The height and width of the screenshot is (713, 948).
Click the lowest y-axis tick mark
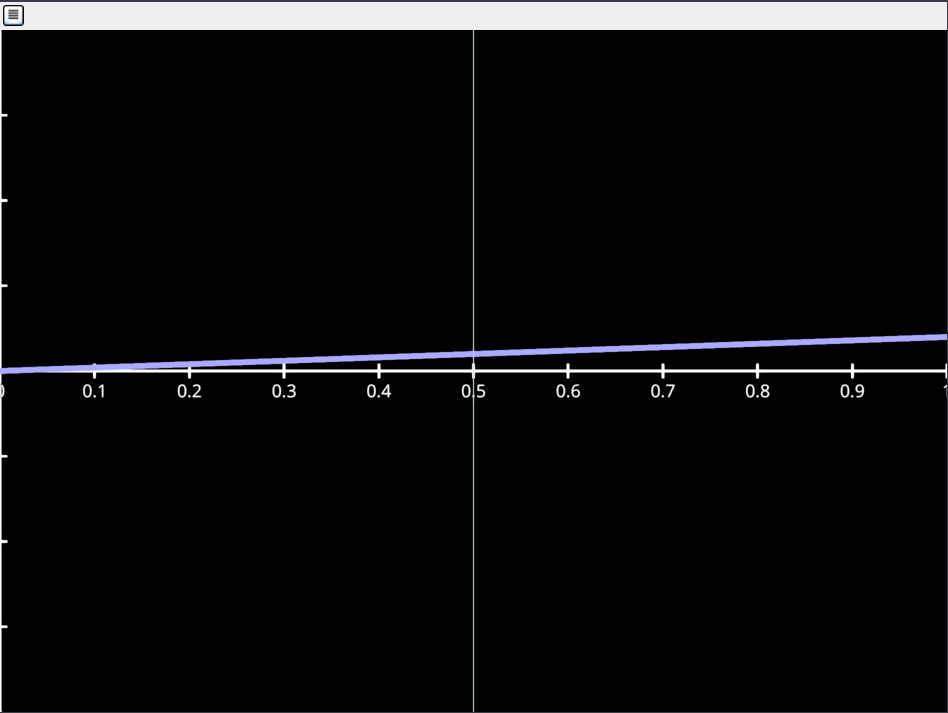tap(4, 626)
